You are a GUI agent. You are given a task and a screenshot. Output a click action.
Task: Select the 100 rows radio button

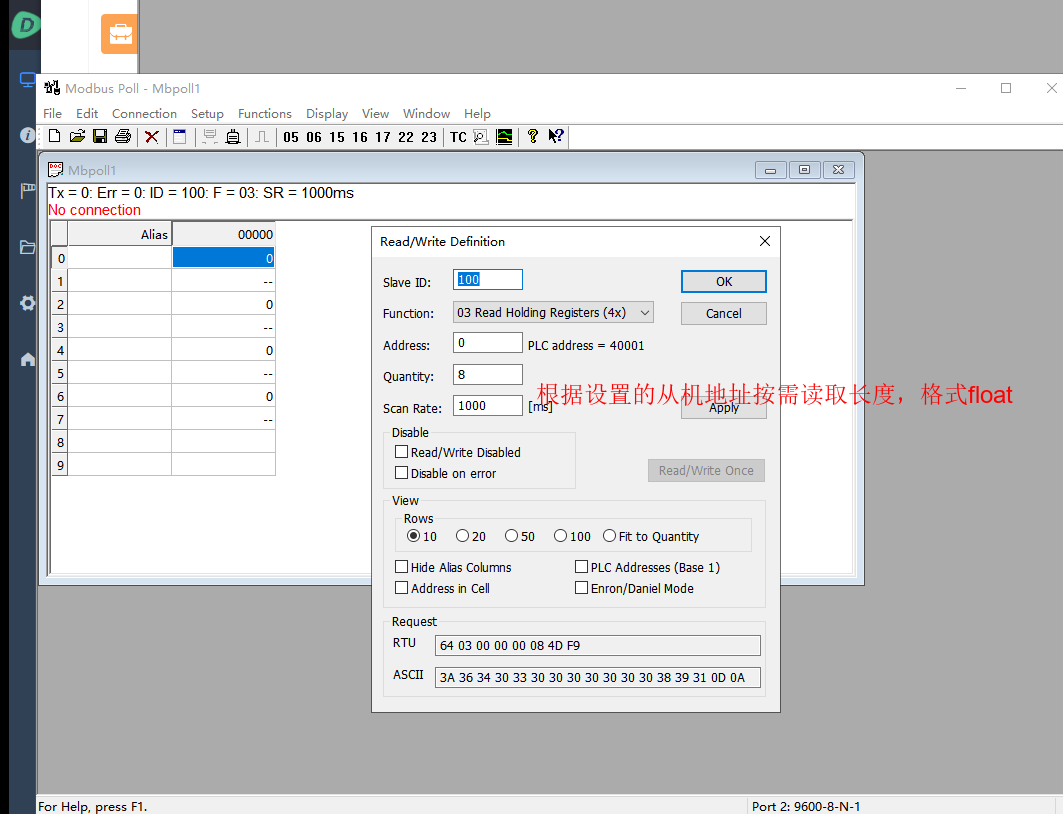click(x=560, y=535)
